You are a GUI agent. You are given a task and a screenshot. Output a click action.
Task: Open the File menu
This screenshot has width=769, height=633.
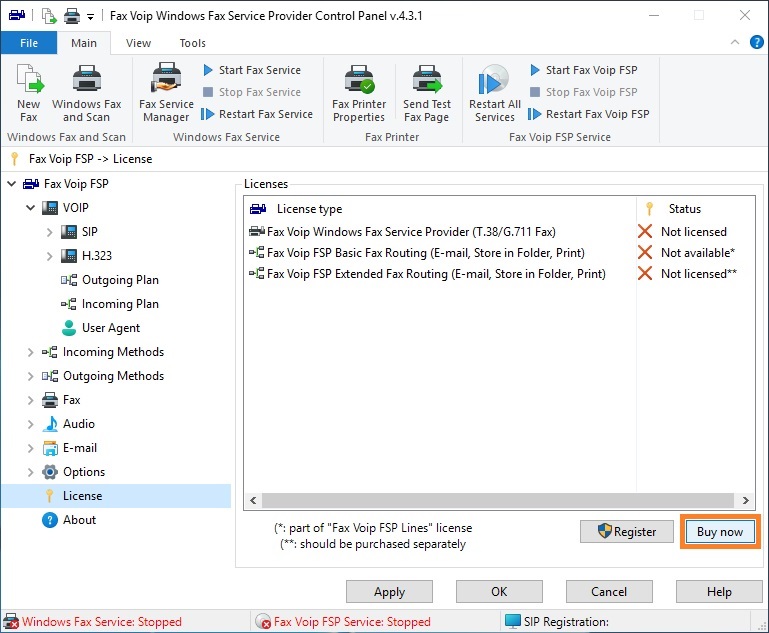coord(29,43)
